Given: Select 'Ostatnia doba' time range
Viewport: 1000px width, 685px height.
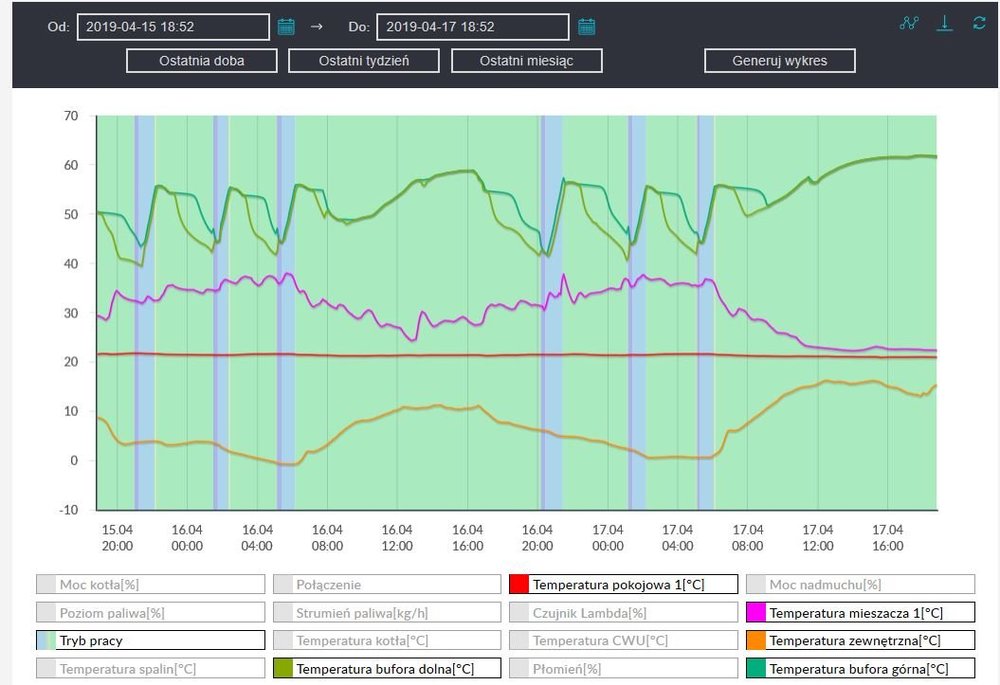Looking at the screenshot, I should (202, 61).
